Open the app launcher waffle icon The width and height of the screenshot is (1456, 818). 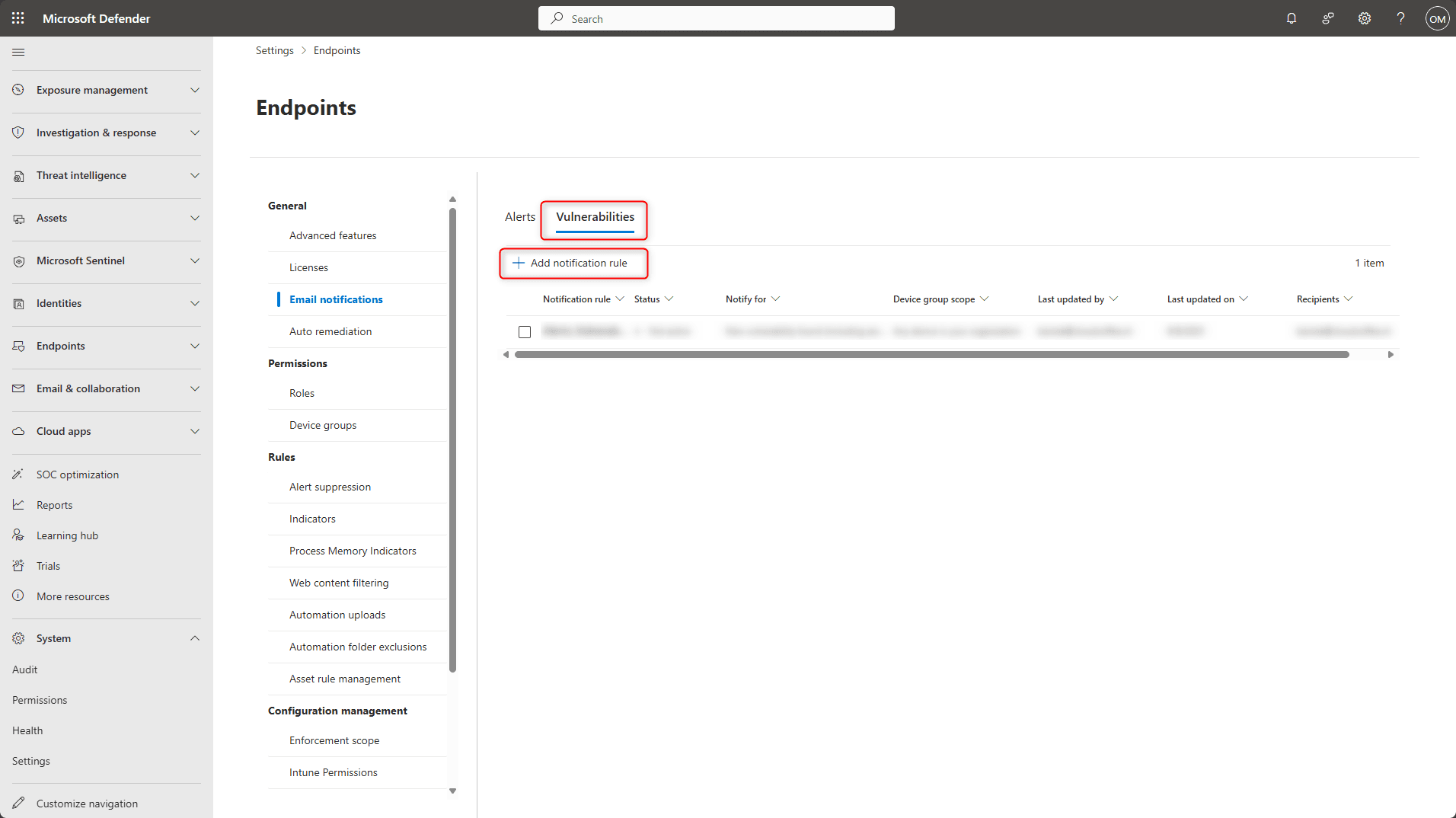(x=18, y=18)
